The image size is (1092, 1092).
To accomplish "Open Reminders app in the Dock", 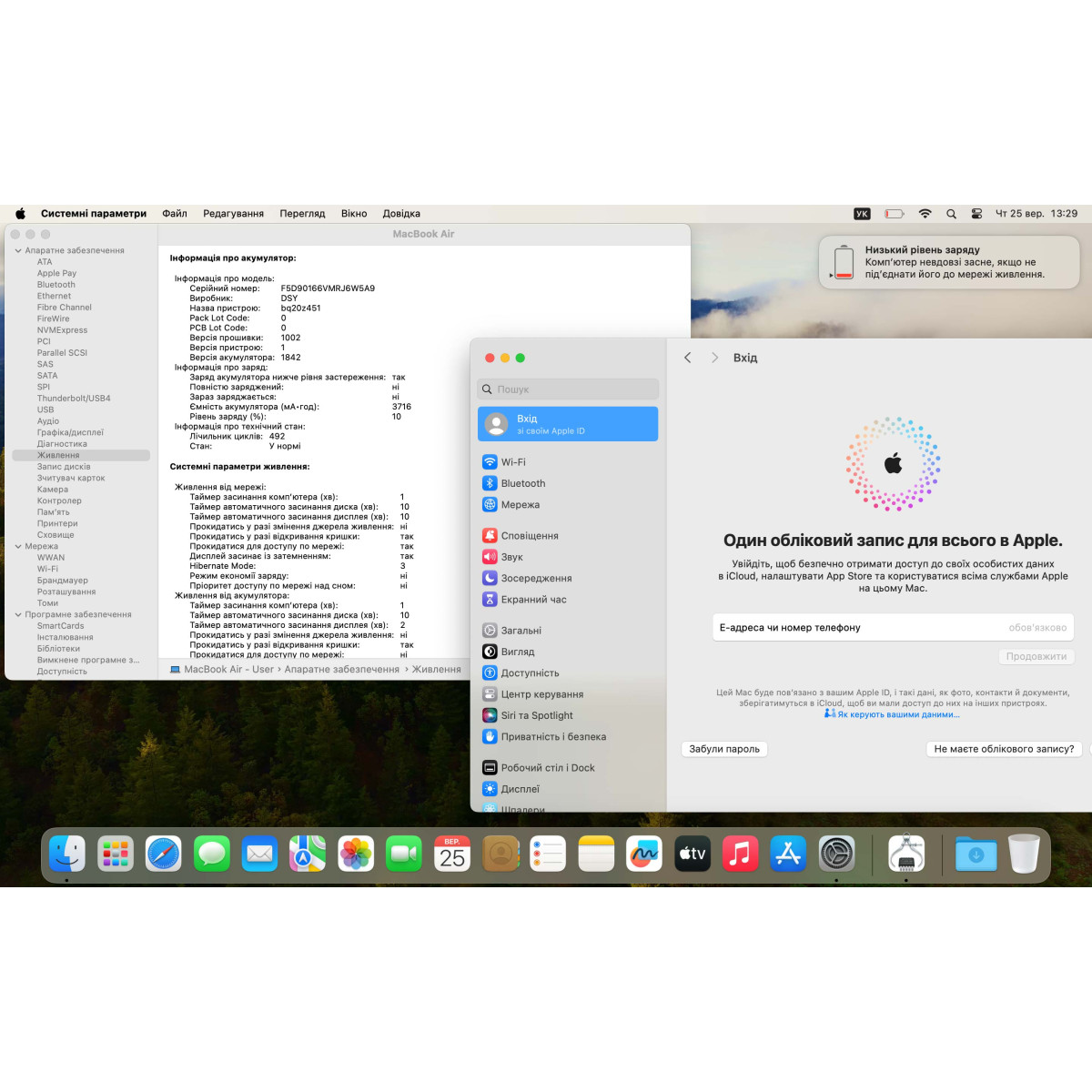I will pyautogui.click(x=548, y=854).
